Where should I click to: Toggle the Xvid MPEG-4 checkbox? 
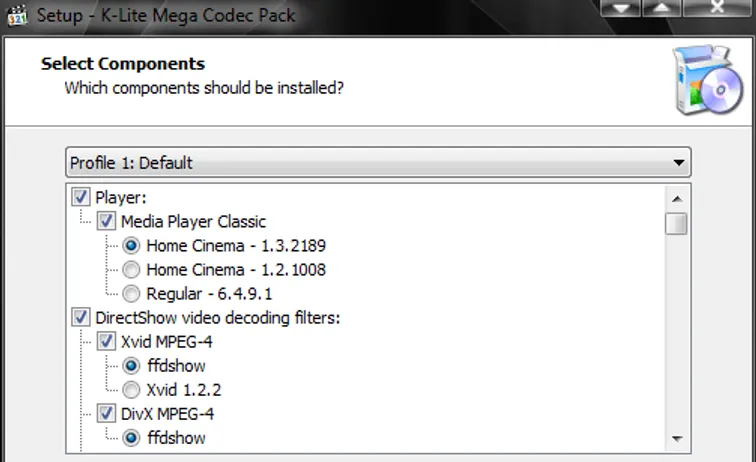[107, 342]
